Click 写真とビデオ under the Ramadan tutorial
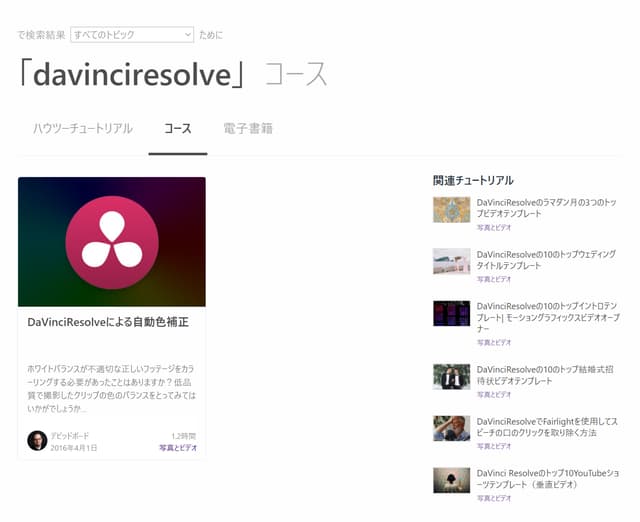 pyautogui.click(x=494, y=228)
